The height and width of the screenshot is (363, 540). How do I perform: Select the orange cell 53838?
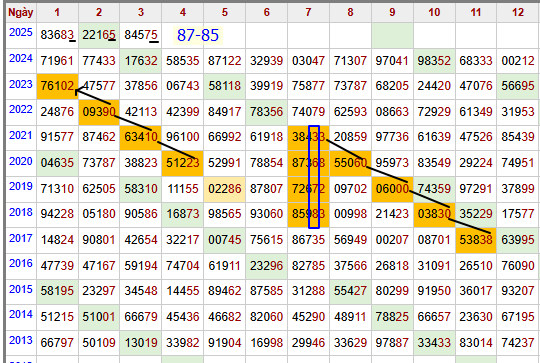tap(476, 240)
